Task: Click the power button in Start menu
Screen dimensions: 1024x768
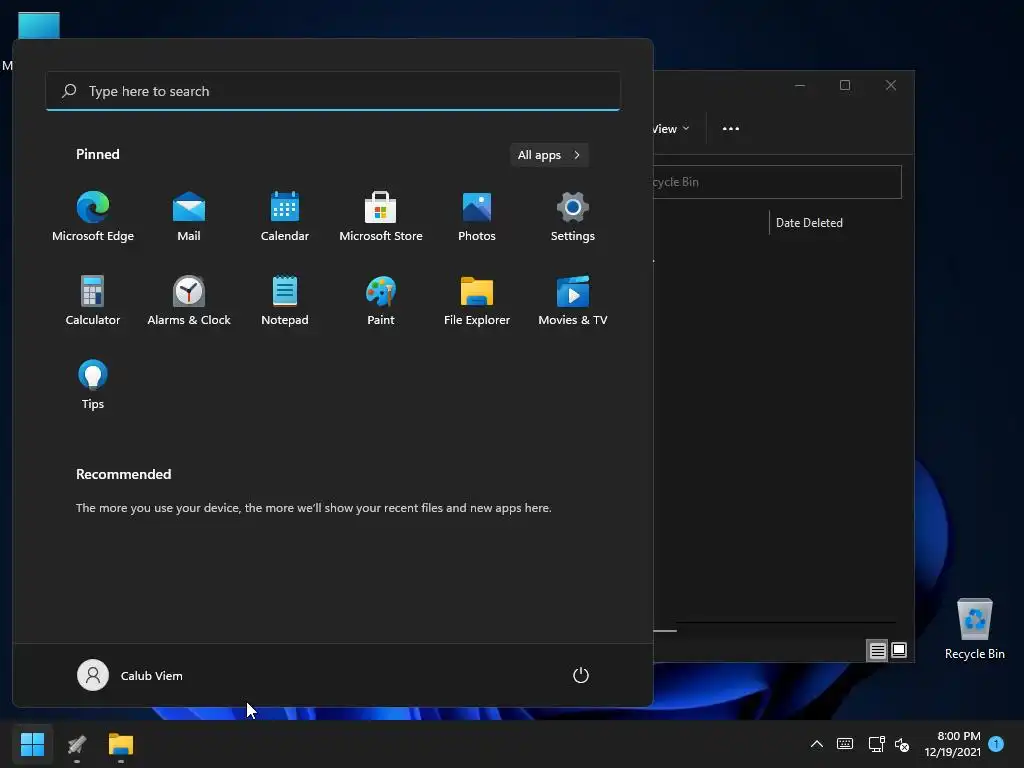Action: pyautogui.click(x=581, y=675)
